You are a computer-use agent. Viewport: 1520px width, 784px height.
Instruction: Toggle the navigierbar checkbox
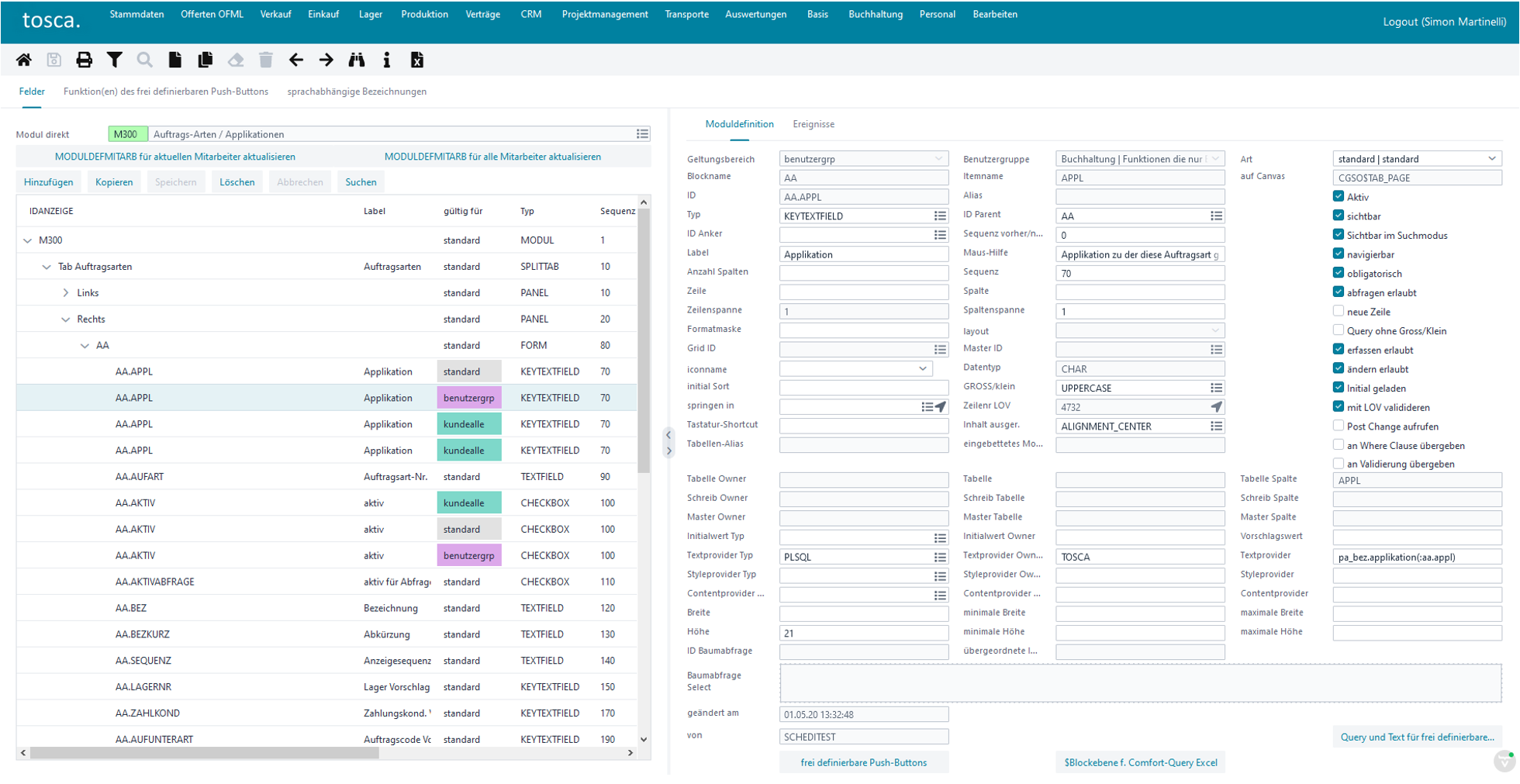(x=1339, y=254)
